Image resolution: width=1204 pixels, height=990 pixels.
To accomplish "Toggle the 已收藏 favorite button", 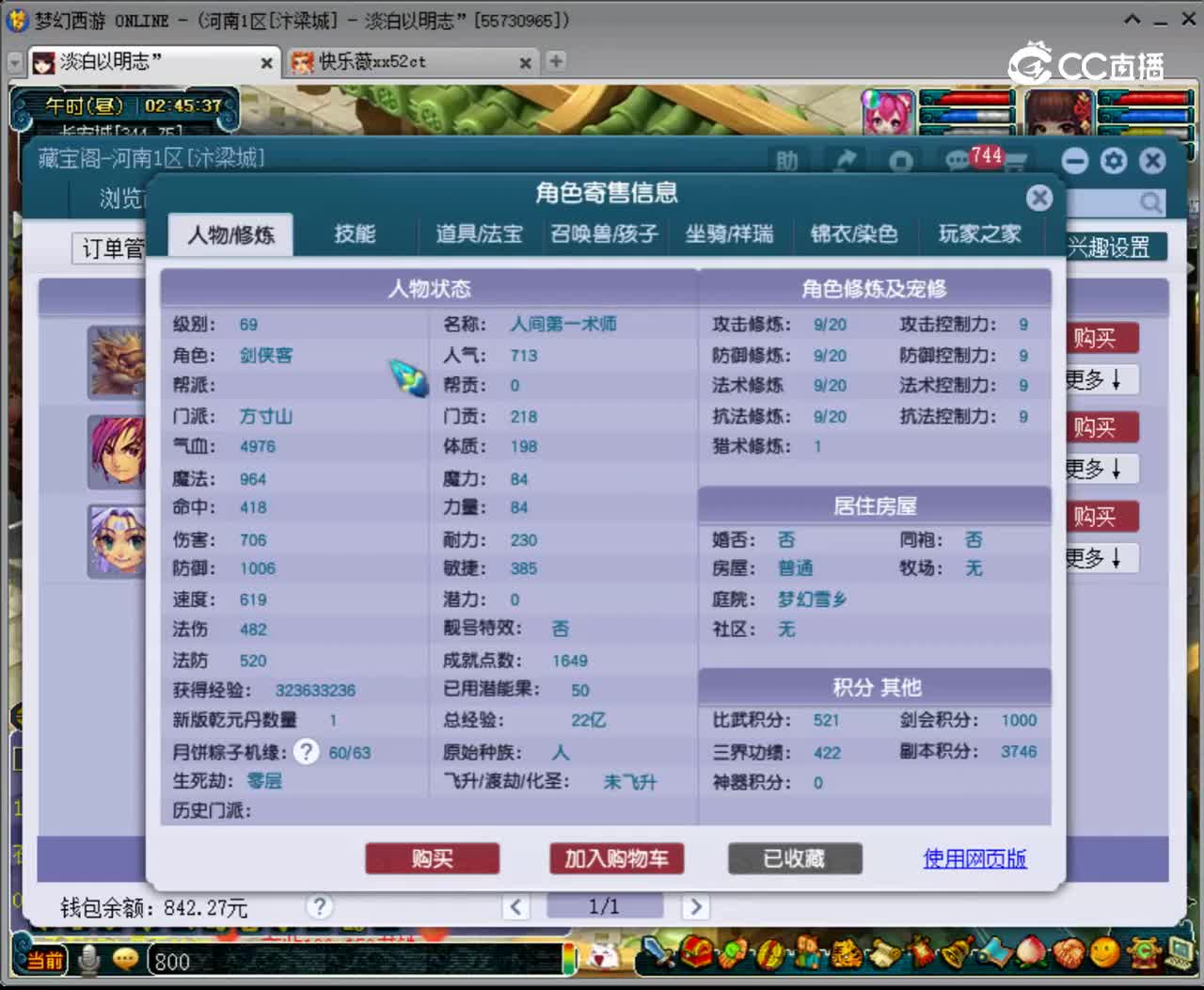I will point(795,858).
